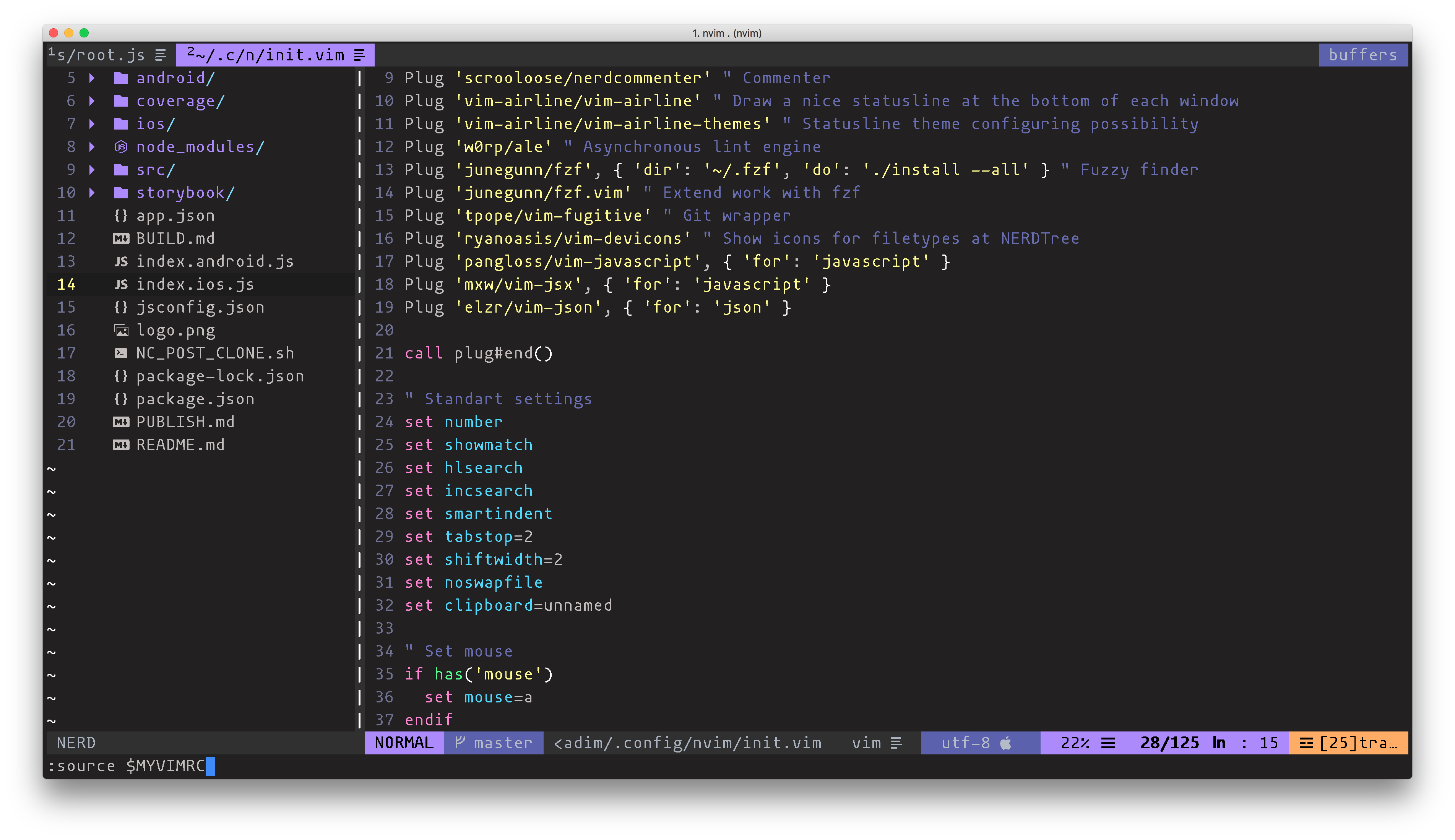Click the JSON braces icon beside package.json
The image size is (1455, 840).
120,399
